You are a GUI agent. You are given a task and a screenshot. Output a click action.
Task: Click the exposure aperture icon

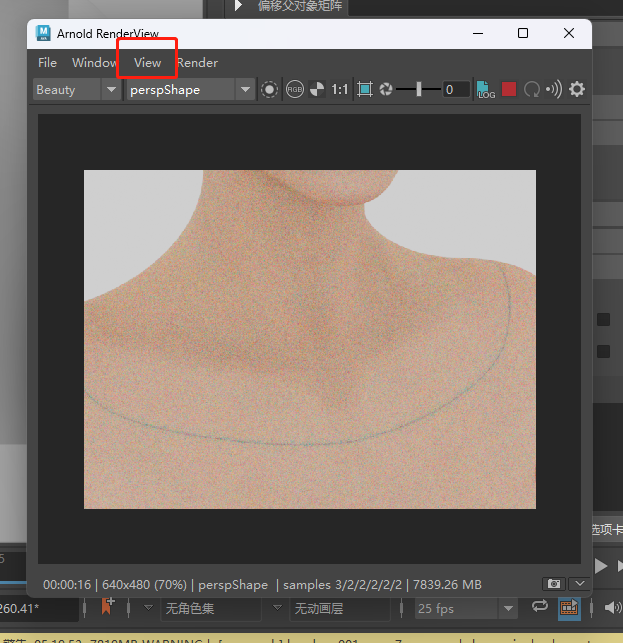click(x=386, y=89)
